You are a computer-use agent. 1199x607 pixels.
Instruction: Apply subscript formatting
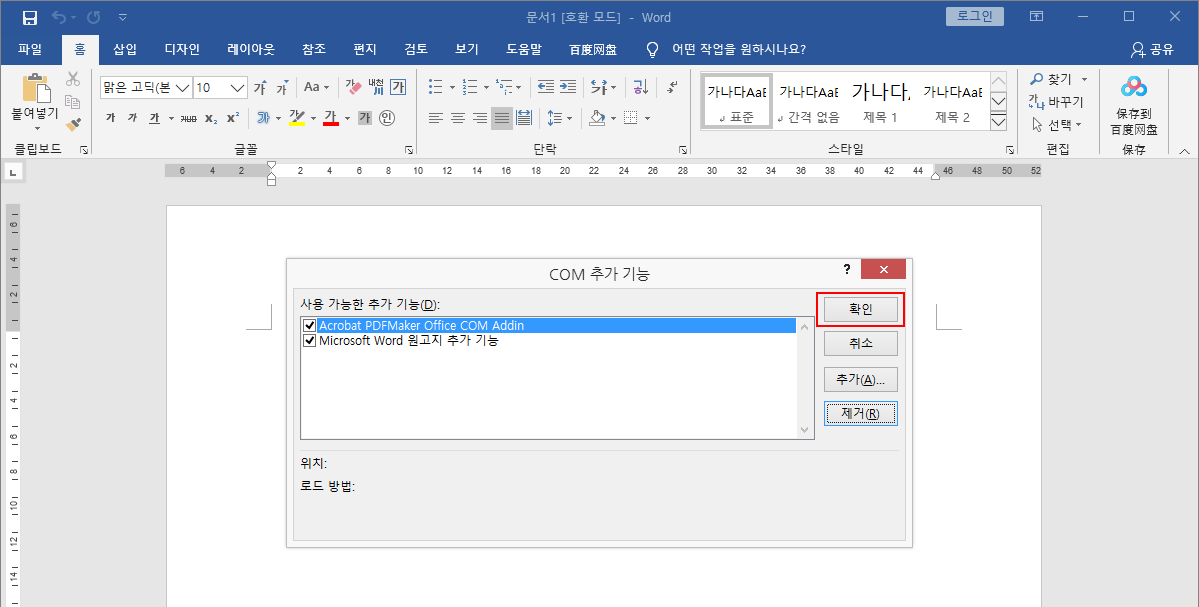(x=210, y=118)
